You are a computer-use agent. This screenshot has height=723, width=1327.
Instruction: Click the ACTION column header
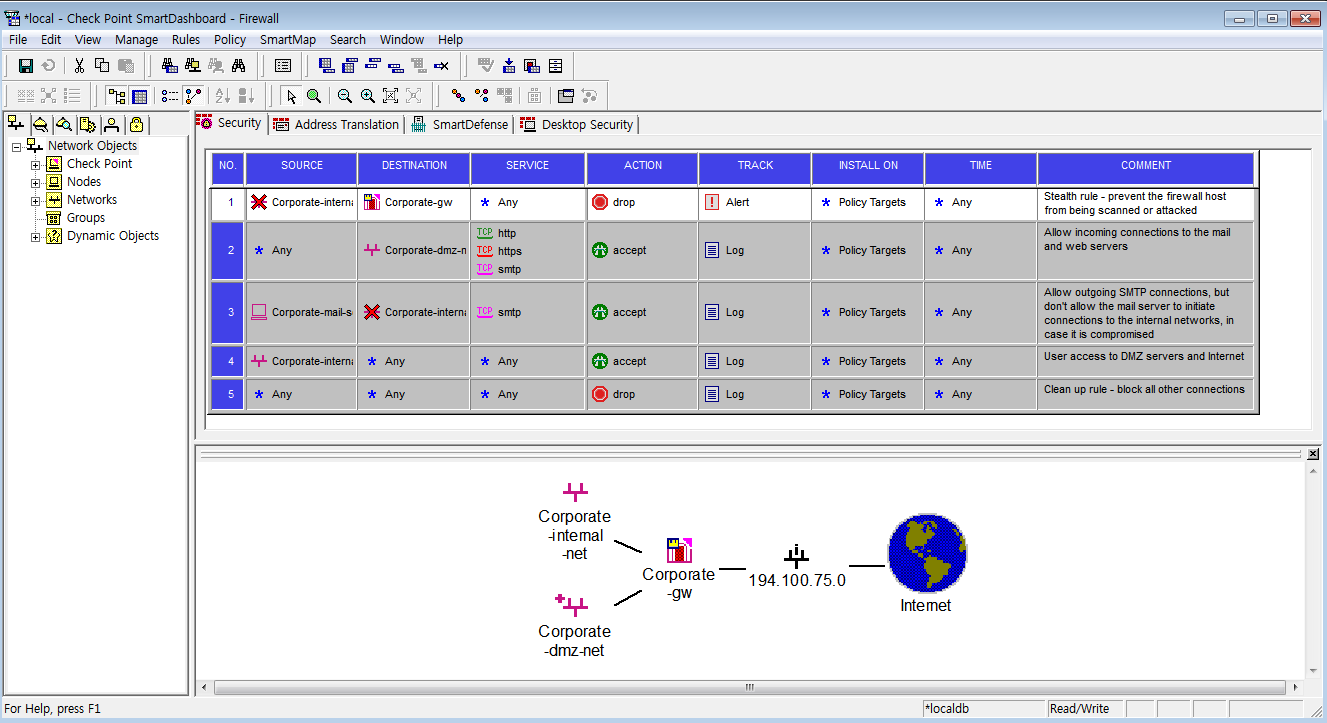642,166
